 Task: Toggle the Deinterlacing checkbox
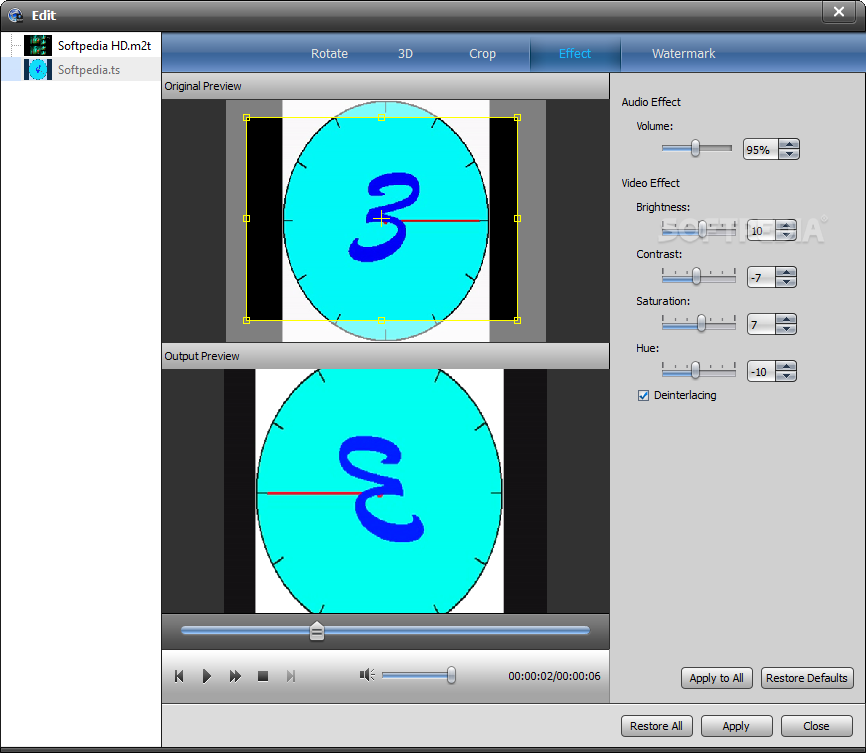pyautogui.click(x=643, y=395)
